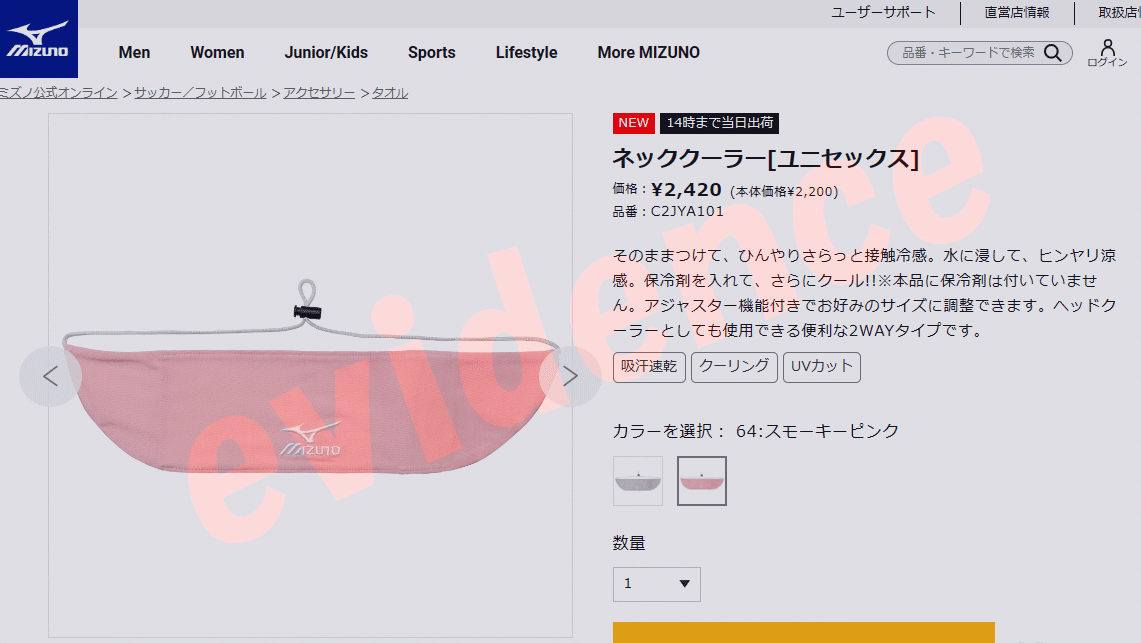Go to タオル breadcrumb
Screen dimensions: 1141x643
pyautogui.click(x=389, y=92)
